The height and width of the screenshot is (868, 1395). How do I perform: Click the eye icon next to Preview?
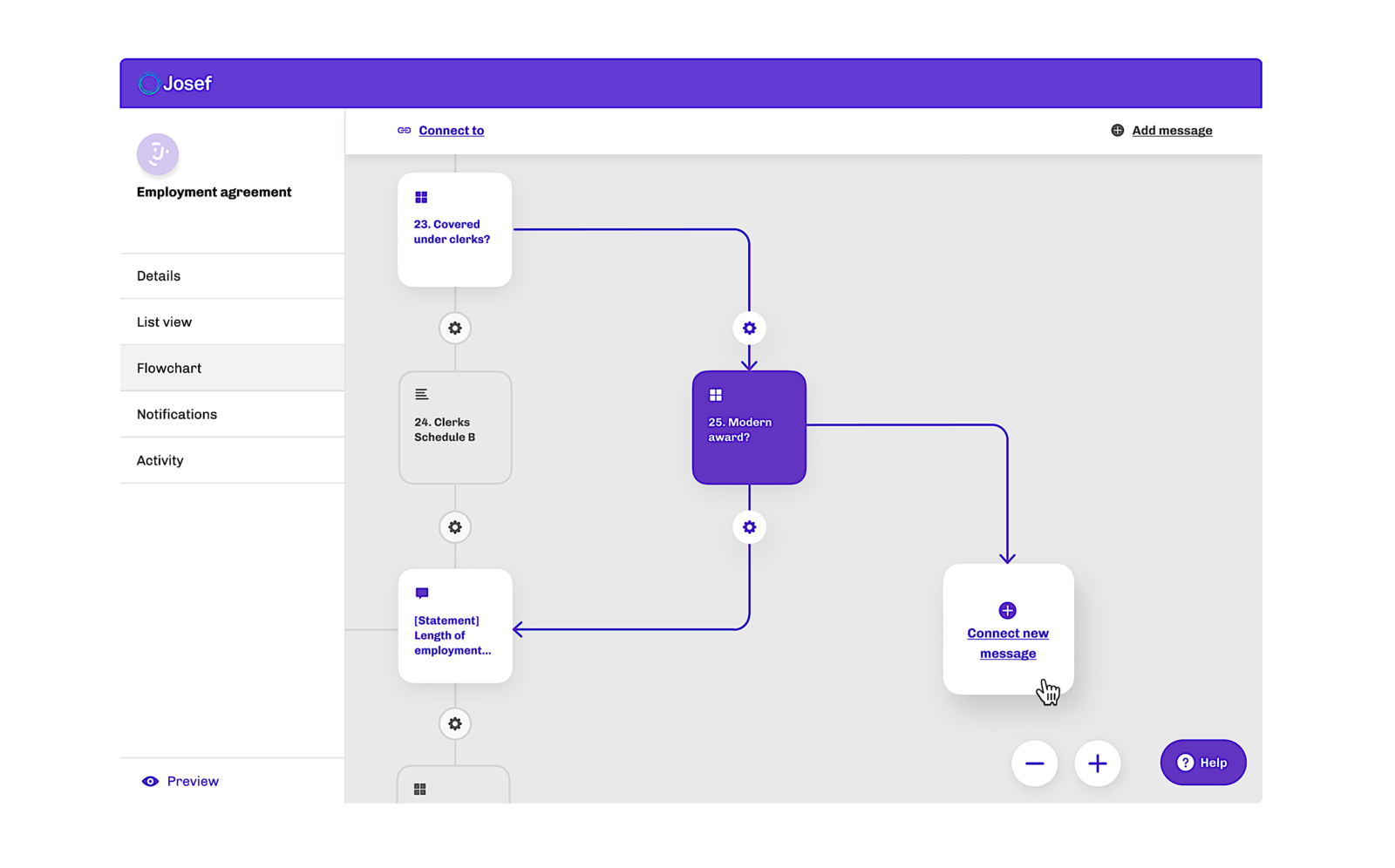tap(150, 782)
